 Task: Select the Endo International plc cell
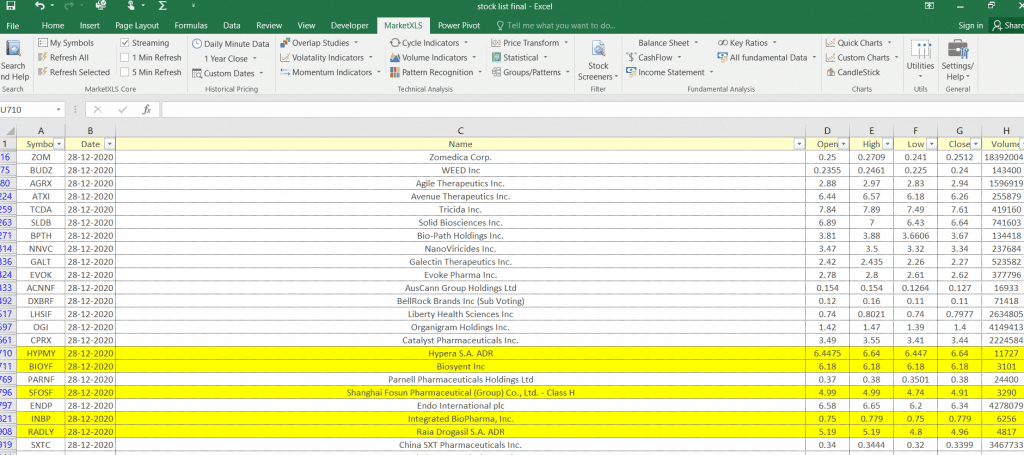click(x=460, y=405)
